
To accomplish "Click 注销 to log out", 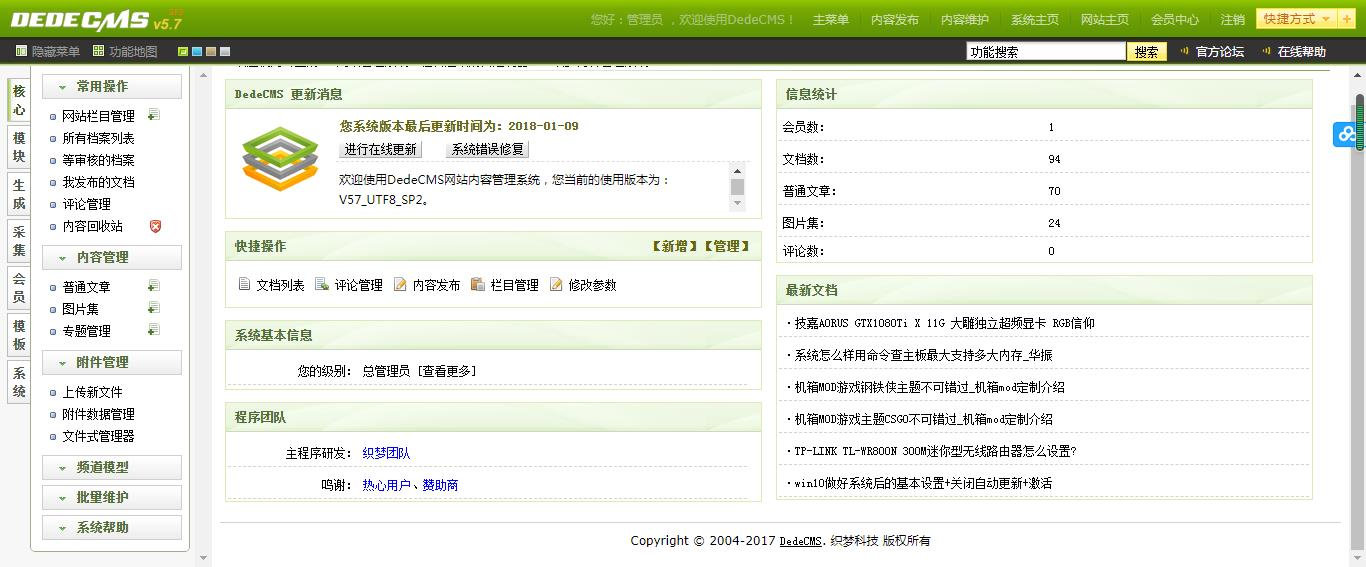I will [1233, 19].
